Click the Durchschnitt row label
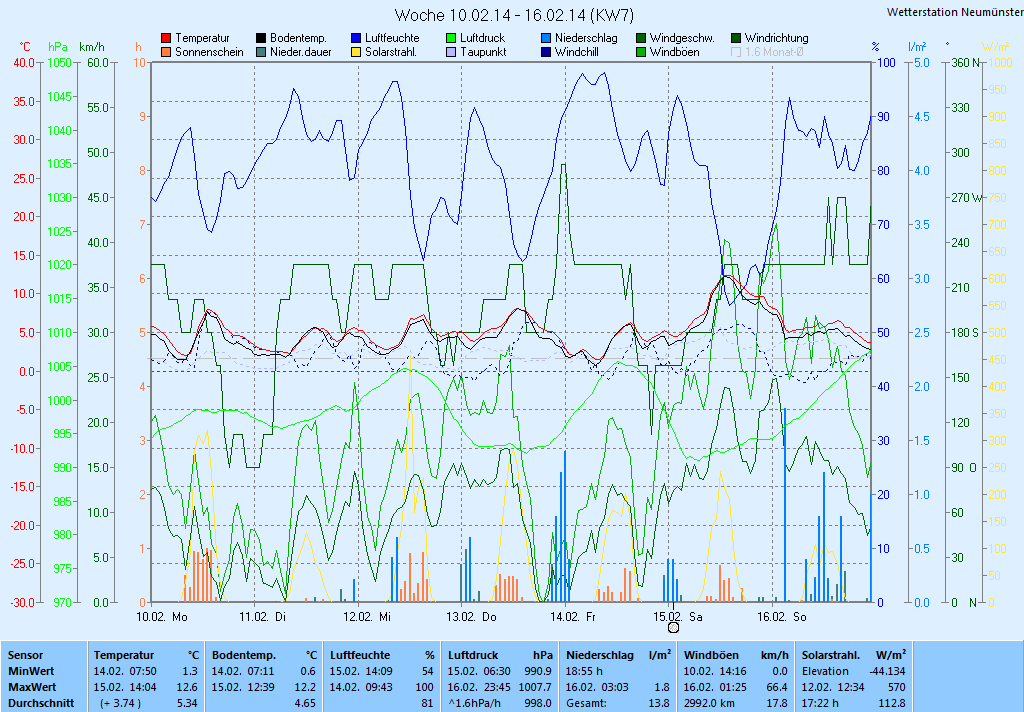Image resolution: width=1024 pixels, height=712 pixels. (x=41, y=704)
